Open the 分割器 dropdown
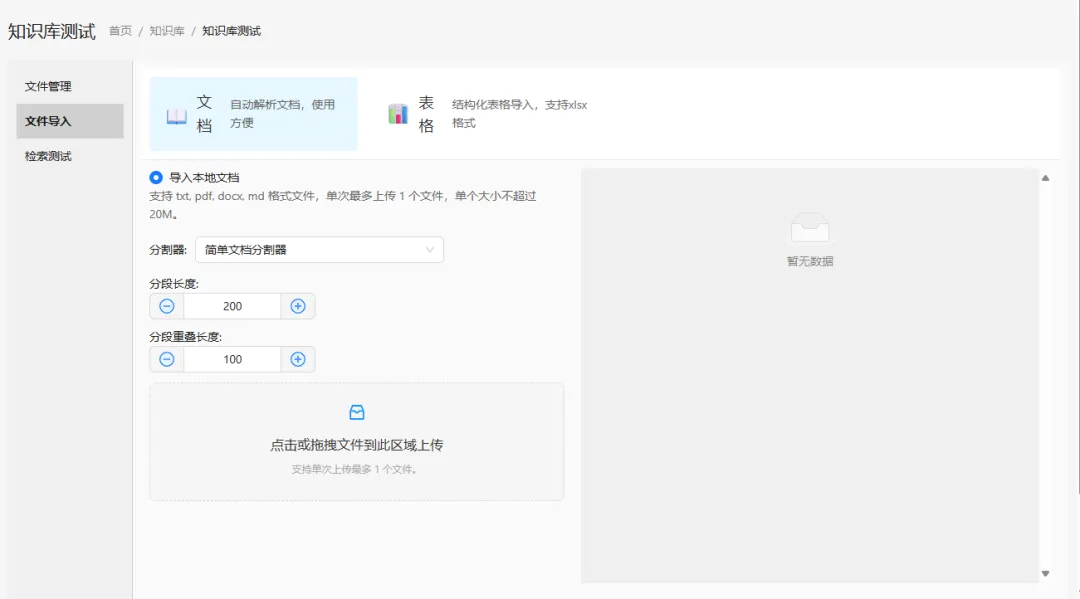 (318, 250)
